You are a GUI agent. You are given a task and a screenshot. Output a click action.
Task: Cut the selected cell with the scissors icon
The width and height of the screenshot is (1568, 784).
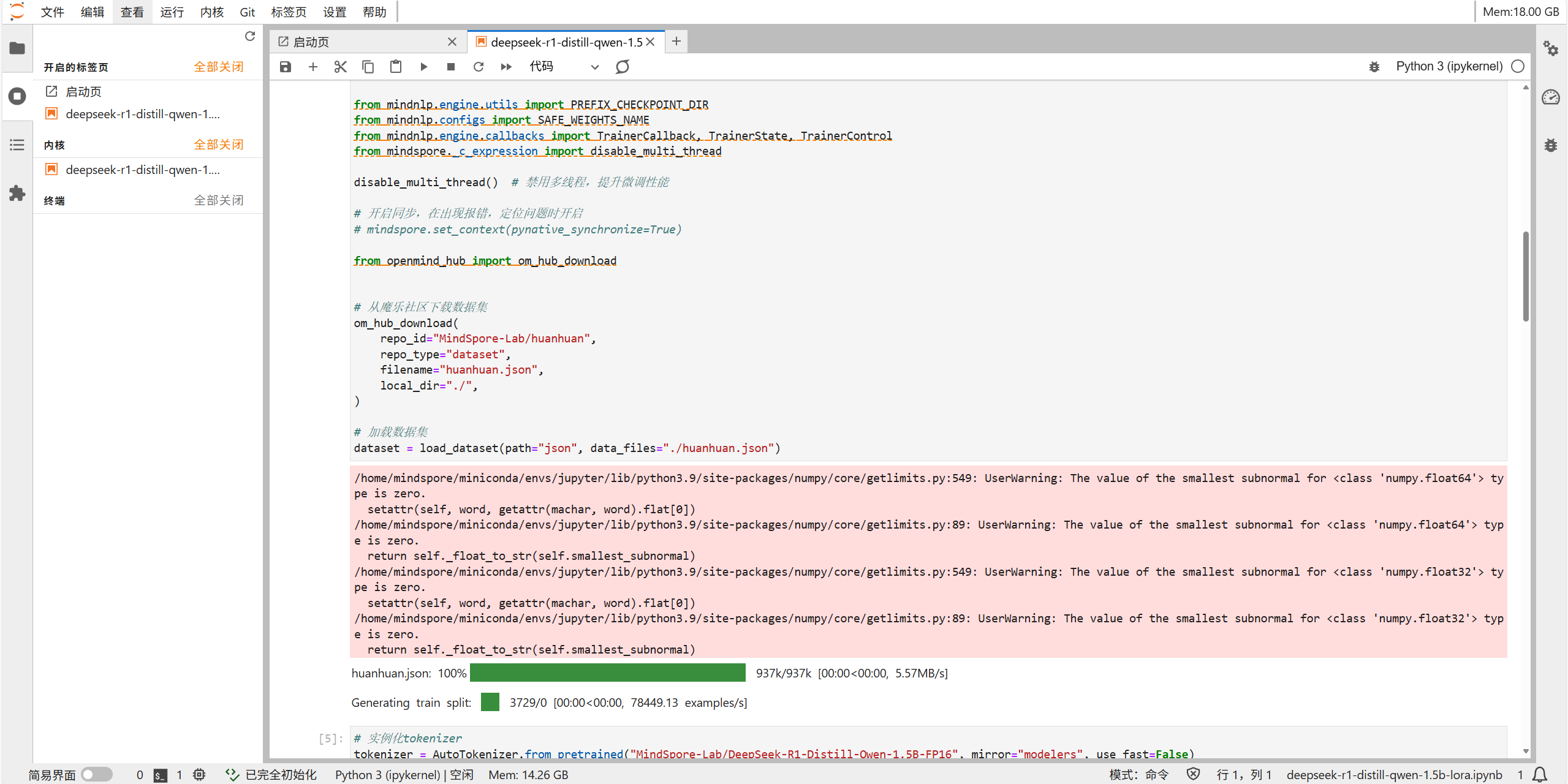(340, 67)
